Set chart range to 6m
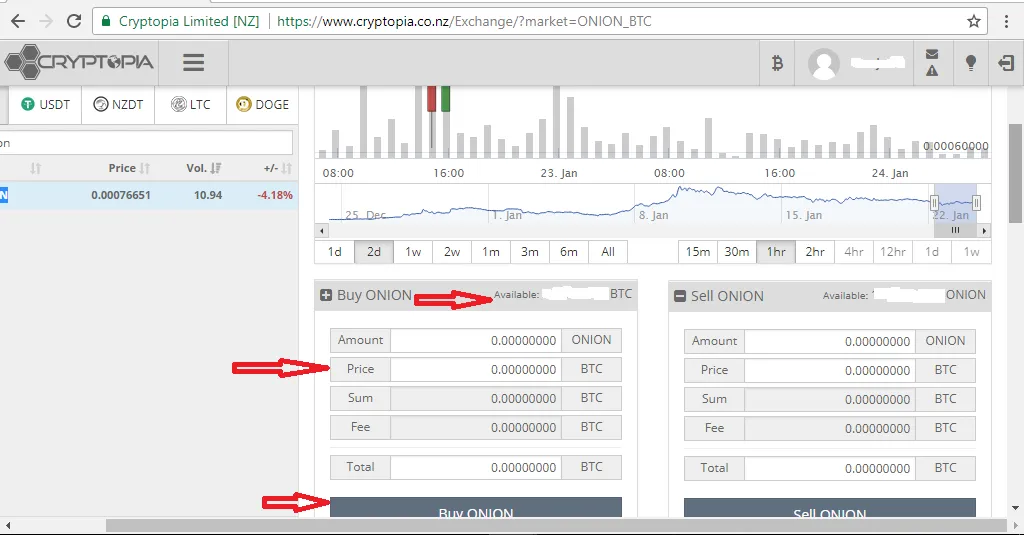1024x535 pixels. [569, 252]
